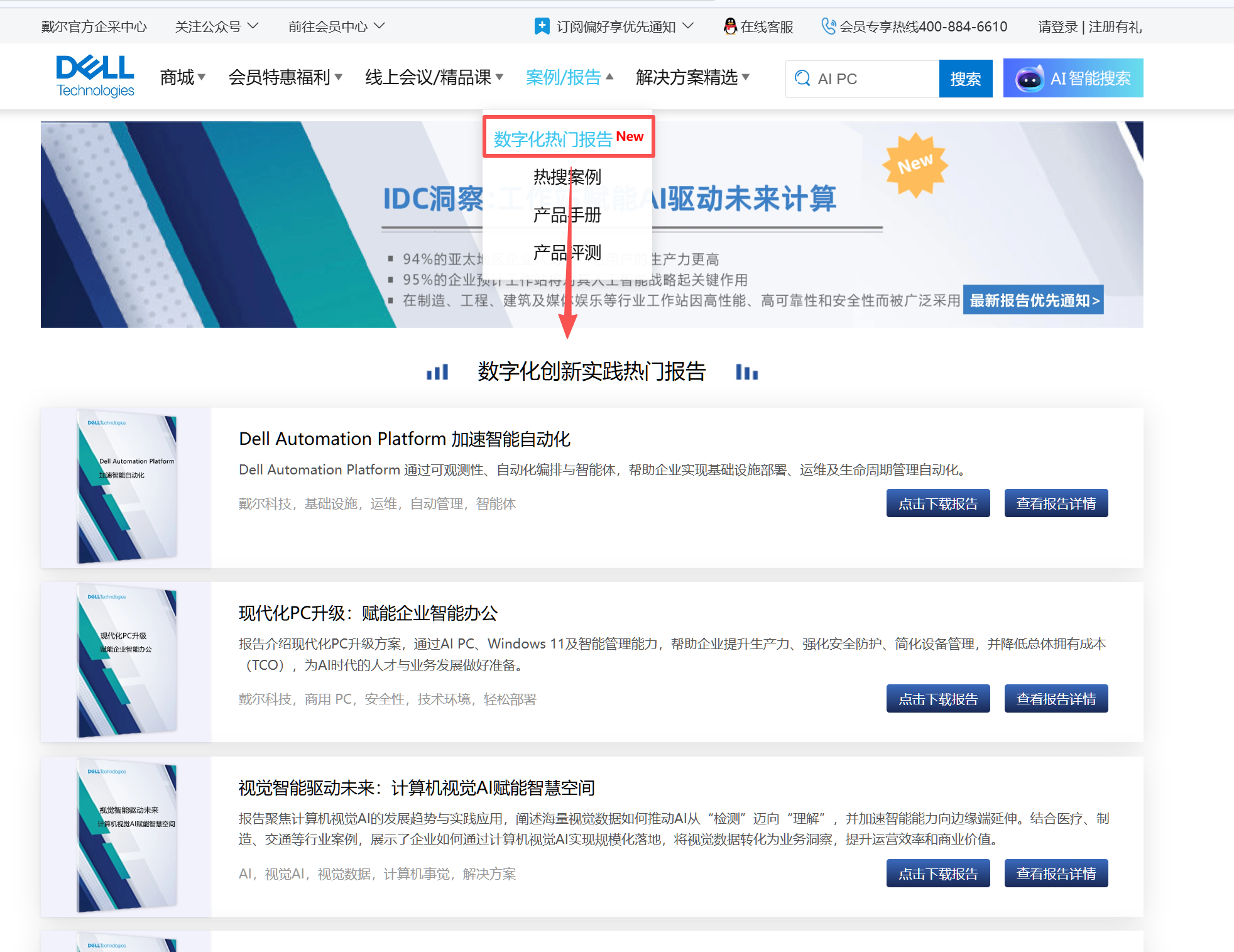Open title Dell Automation Platform 加速智能自动化
Screen dimensions: 1234x952
pos(405,439)
